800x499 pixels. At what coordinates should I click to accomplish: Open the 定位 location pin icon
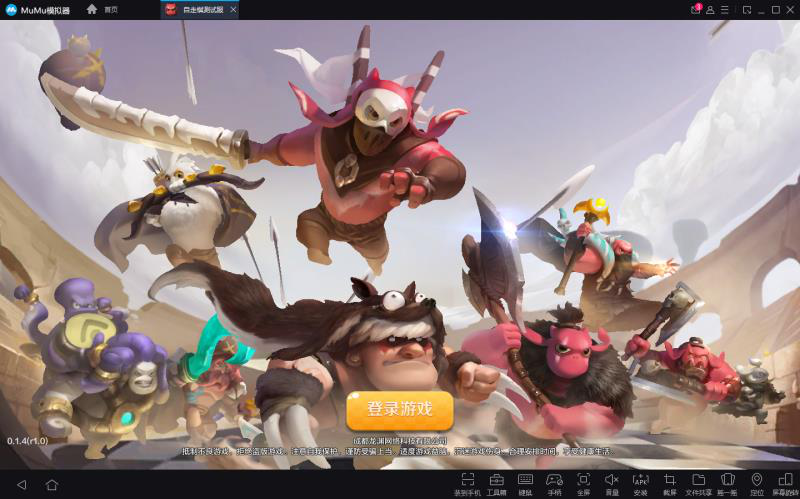tap(757, 484)
